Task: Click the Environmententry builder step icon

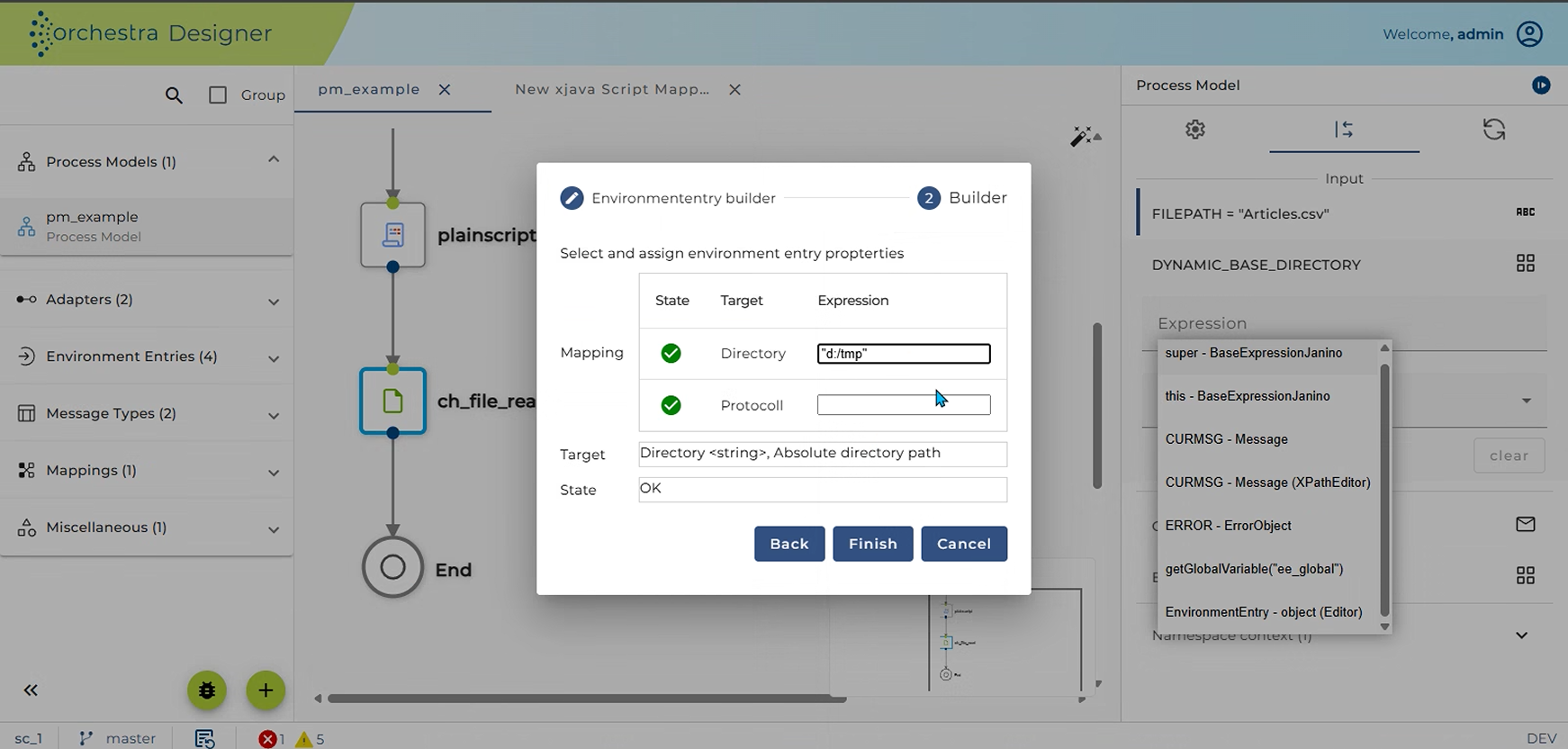Action: (572, 198)
